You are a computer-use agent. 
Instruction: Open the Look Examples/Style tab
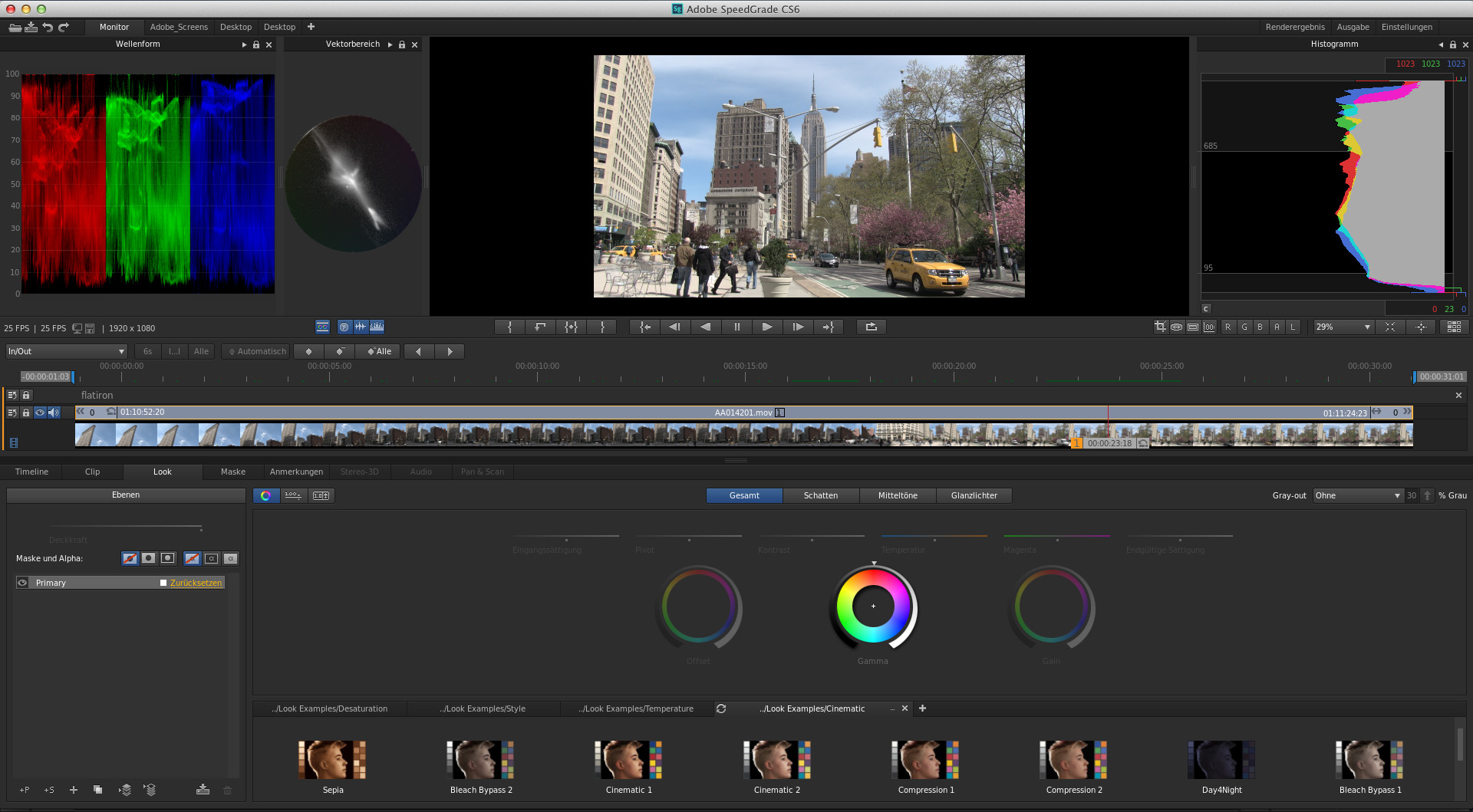(x=483, y=709)
